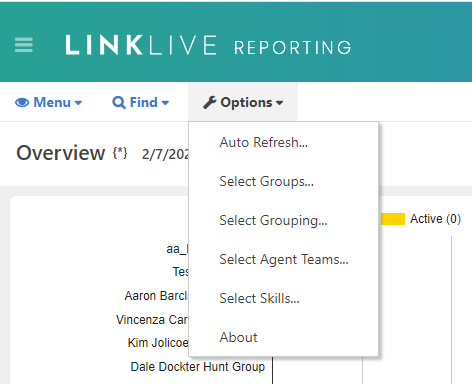Viewport: 472px width, 384px height.
Task: Choose Auto Refresh... from Options menu
Action: pos(263,142)
